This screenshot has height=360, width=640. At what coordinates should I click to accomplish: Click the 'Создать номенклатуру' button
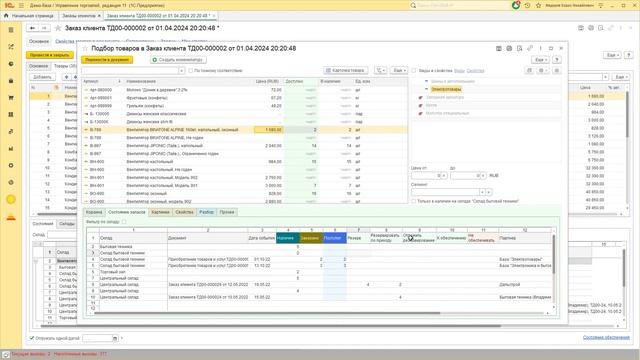(x=178, y=60)
